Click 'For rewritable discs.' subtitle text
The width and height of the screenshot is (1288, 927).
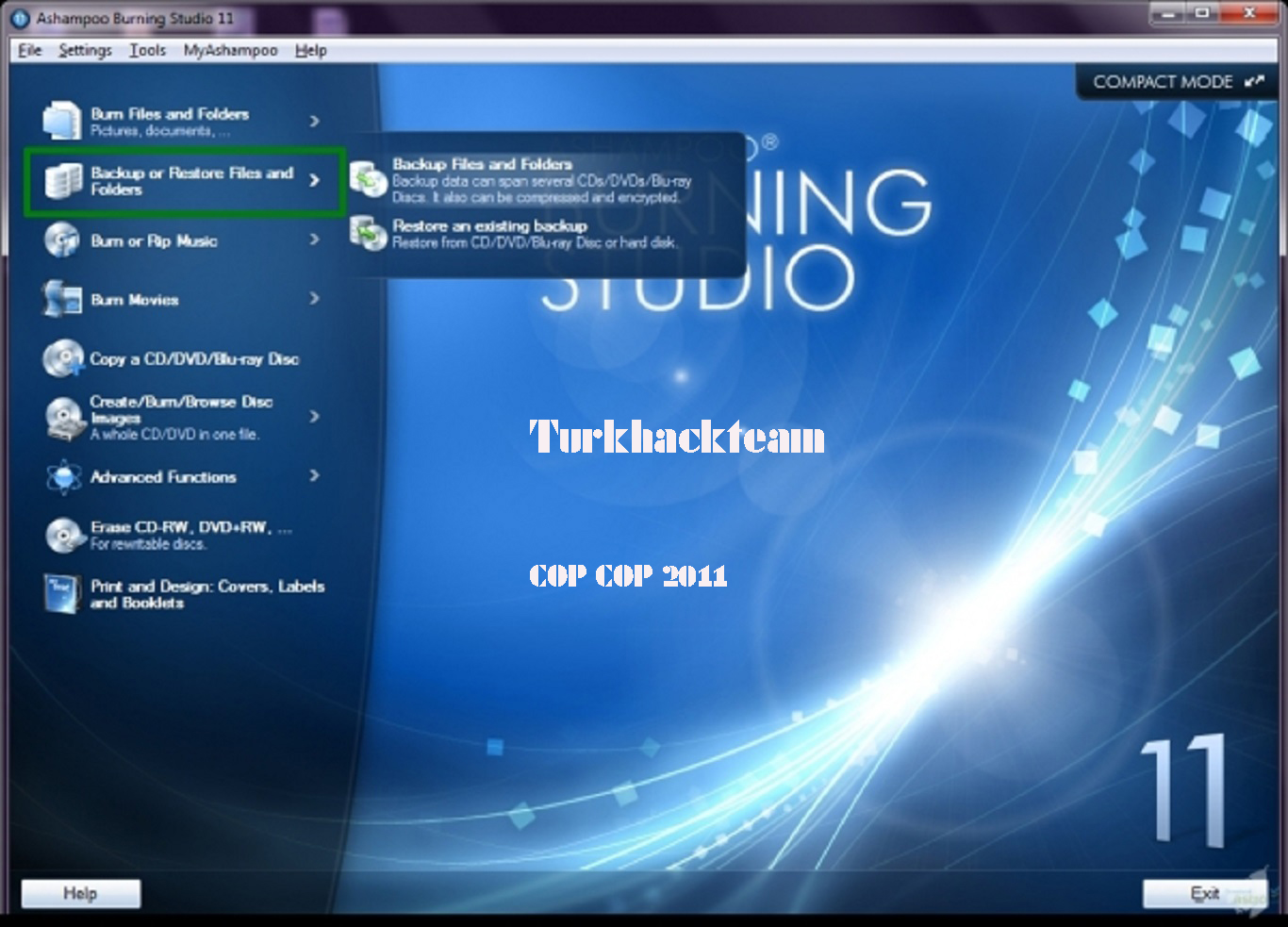148,544
